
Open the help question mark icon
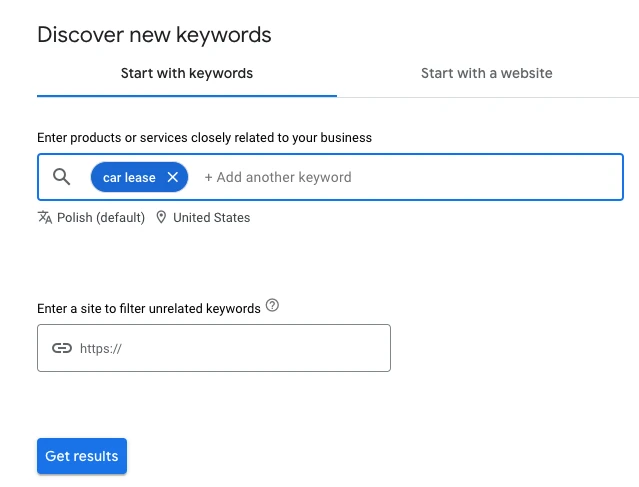coord(272,307)
